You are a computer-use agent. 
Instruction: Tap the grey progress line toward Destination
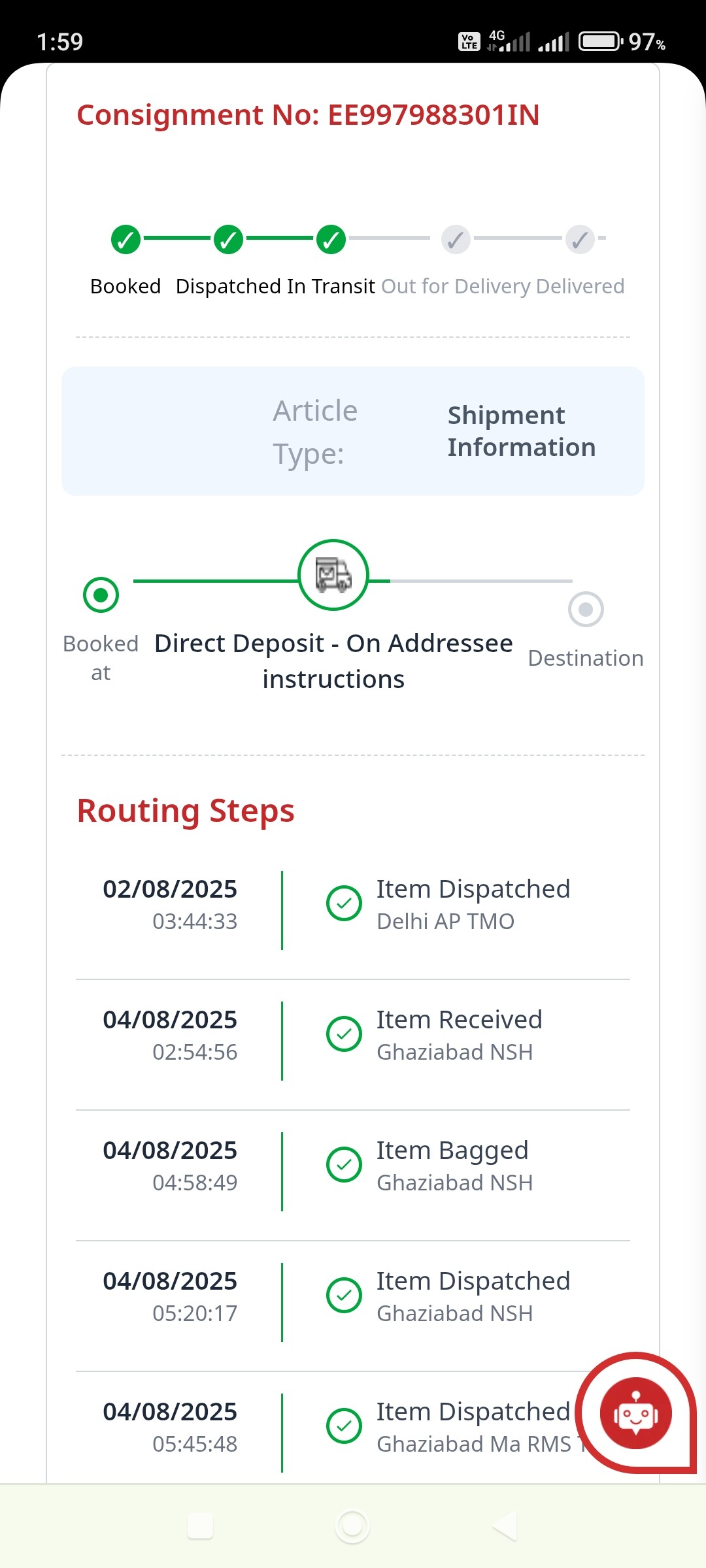[x=480, y=581]
